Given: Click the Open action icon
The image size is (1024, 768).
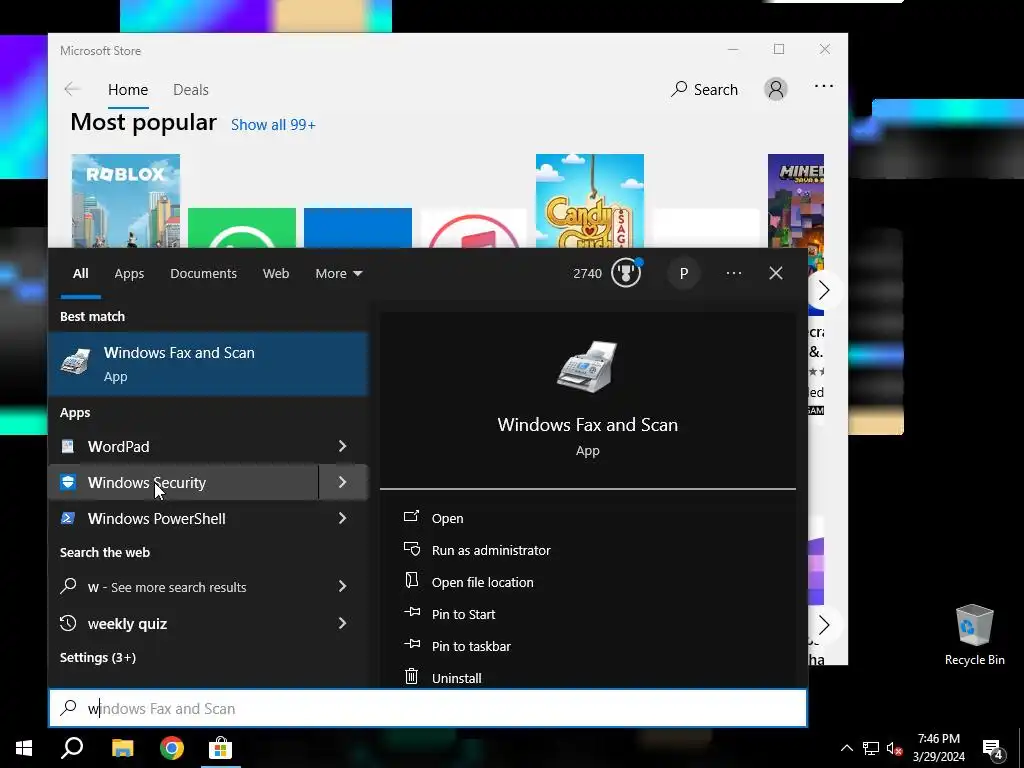Looking at the screenshot, I should [411, 517].
